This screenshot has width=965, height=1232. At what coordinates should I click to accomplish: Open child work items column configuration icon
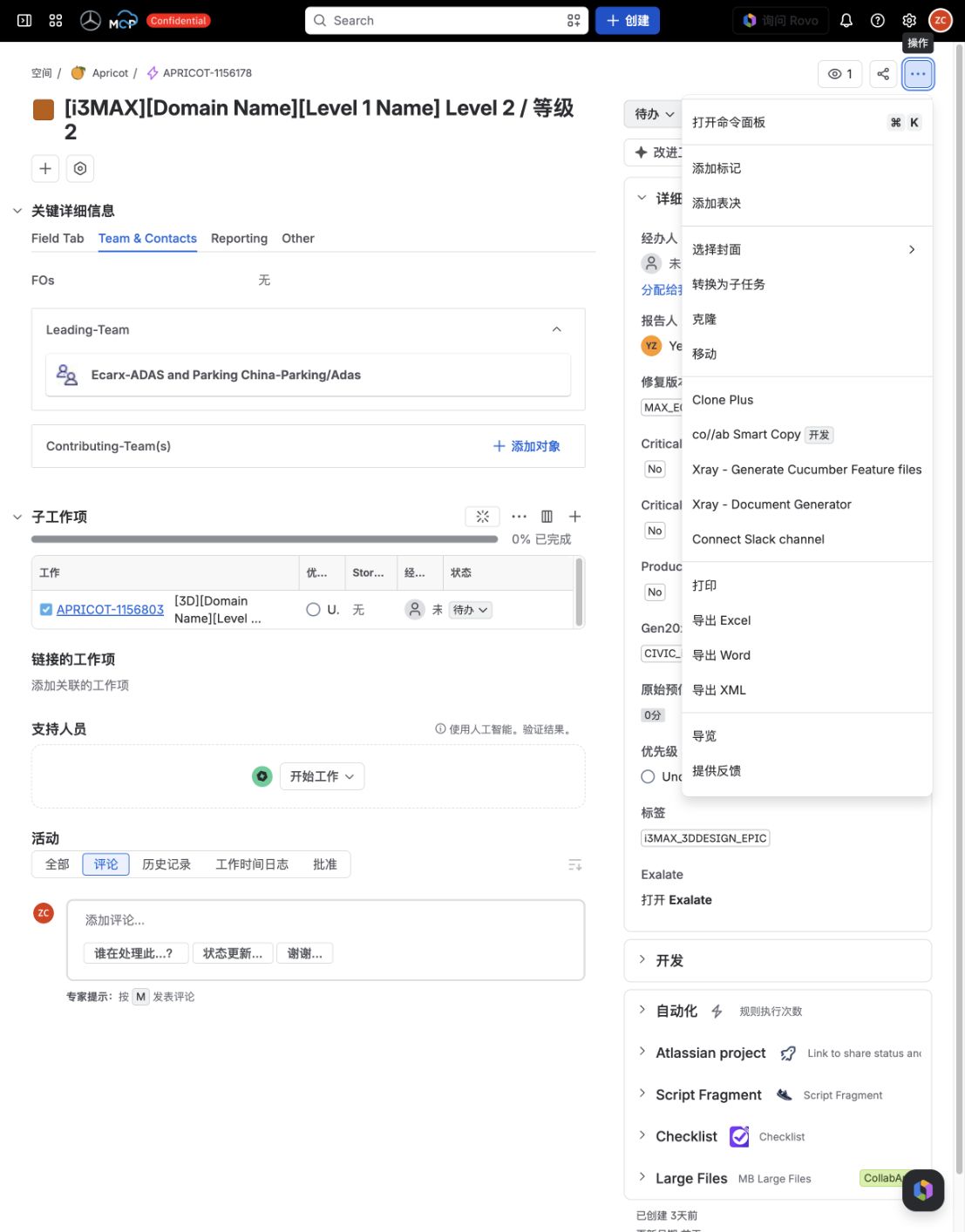point(547,517)
